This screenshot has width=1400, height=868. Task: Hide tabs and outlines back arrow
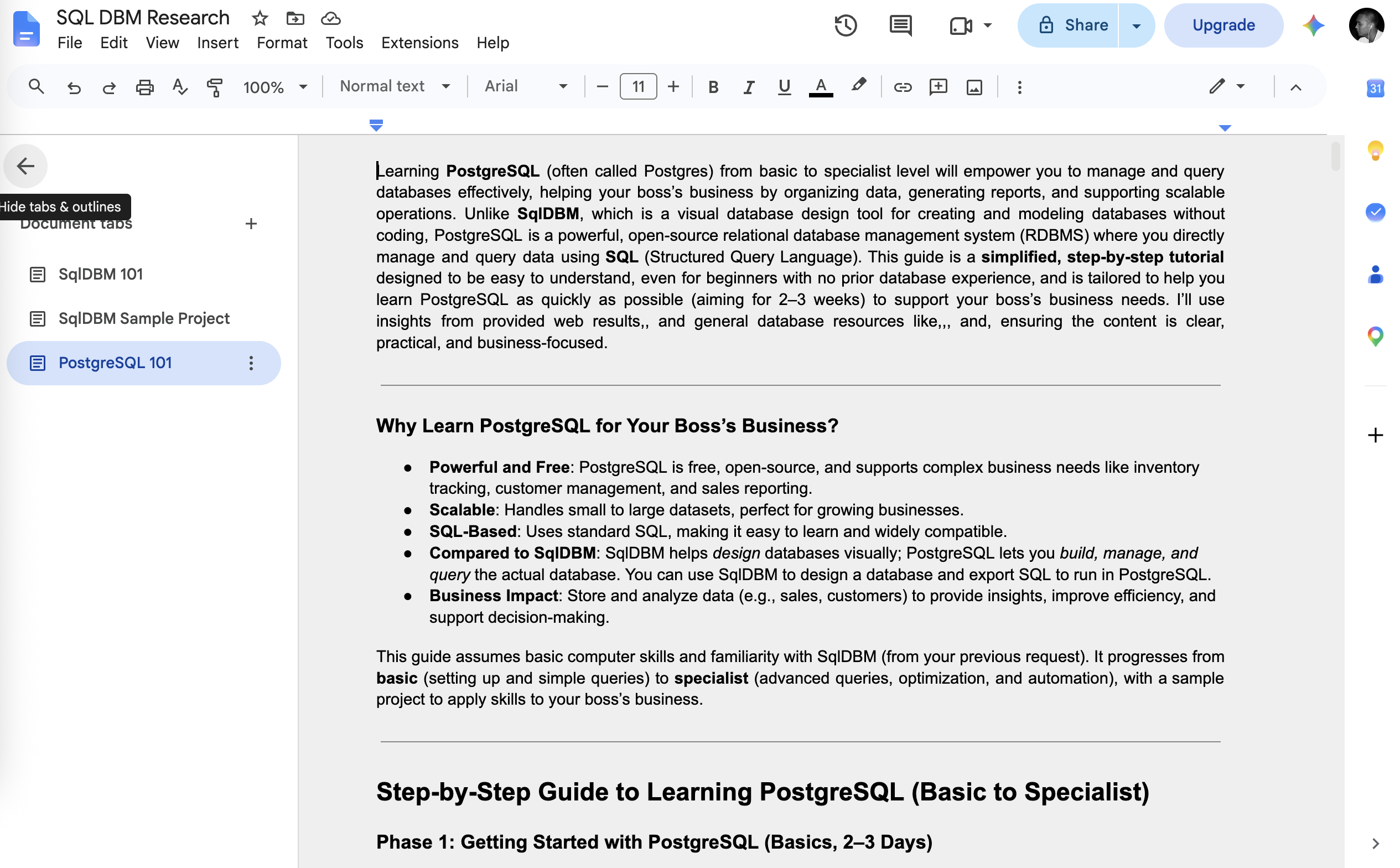(x=25, y=166)
